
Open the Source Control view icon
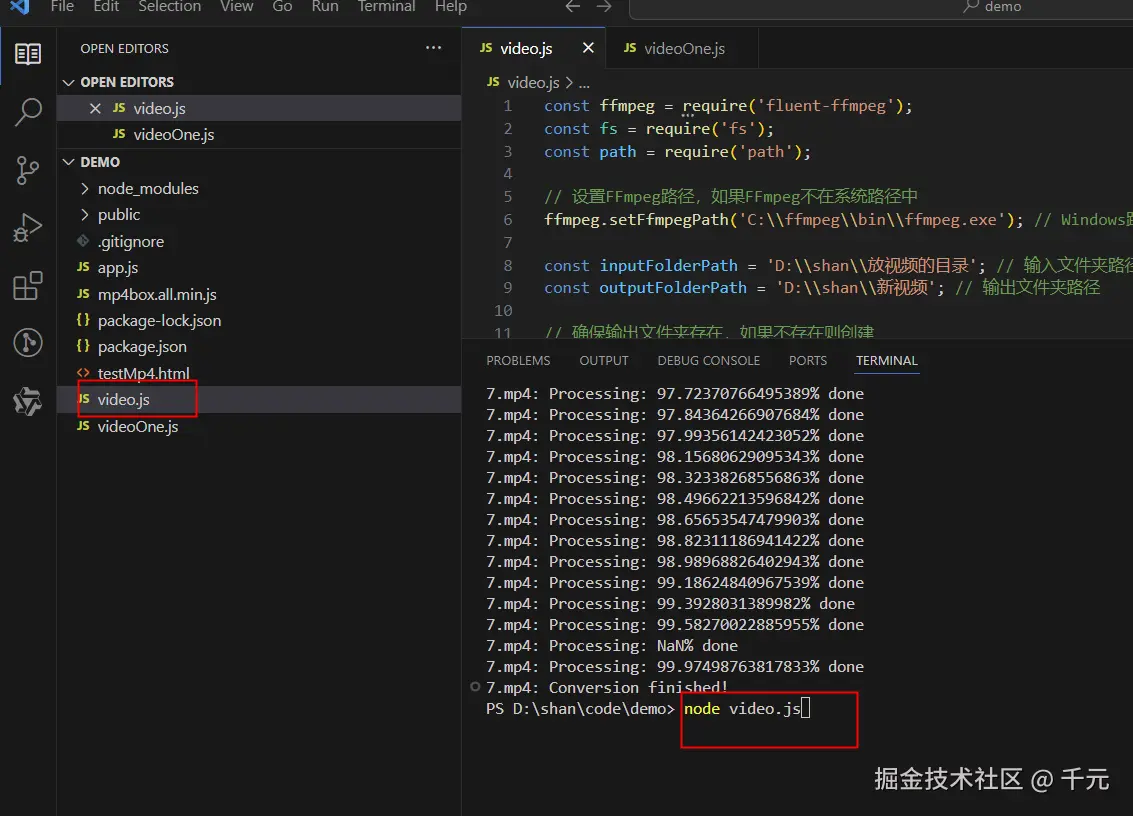click(27, 171)
